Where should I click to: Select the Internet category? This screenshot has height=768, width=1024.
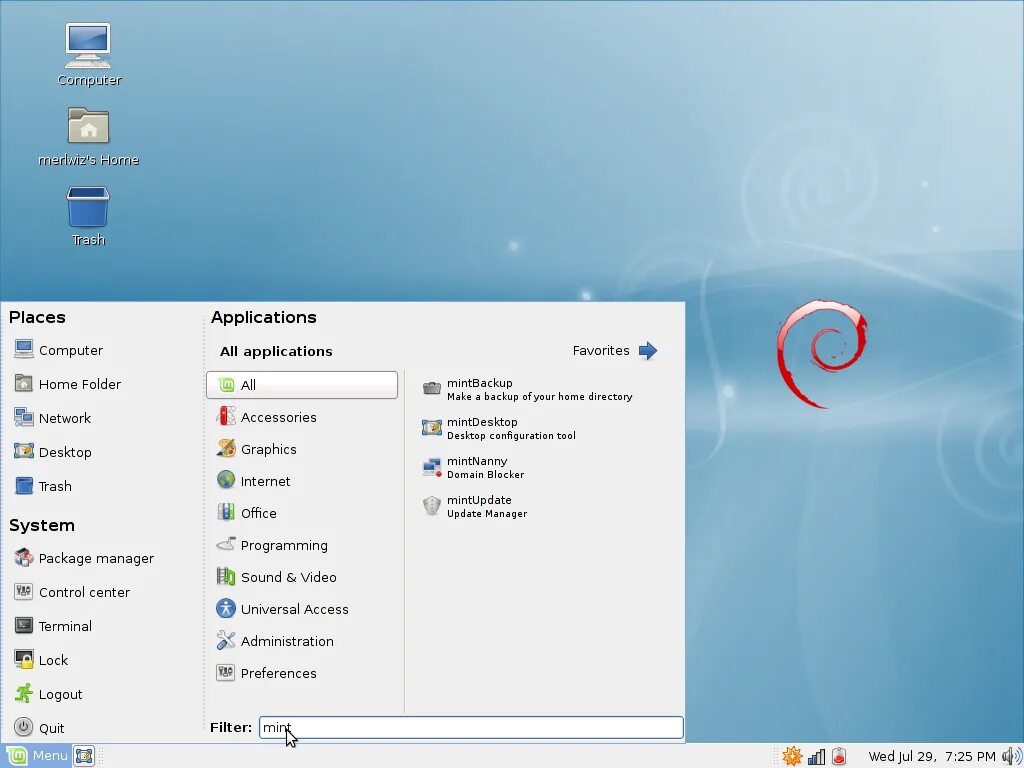[253, 481]
